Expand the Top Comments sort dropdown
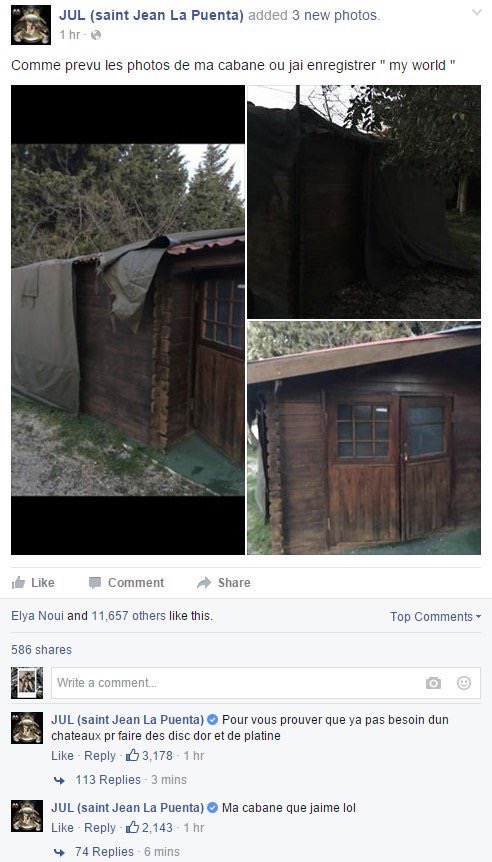This screenshot has height=862, width=492. (x=435, y=617)
